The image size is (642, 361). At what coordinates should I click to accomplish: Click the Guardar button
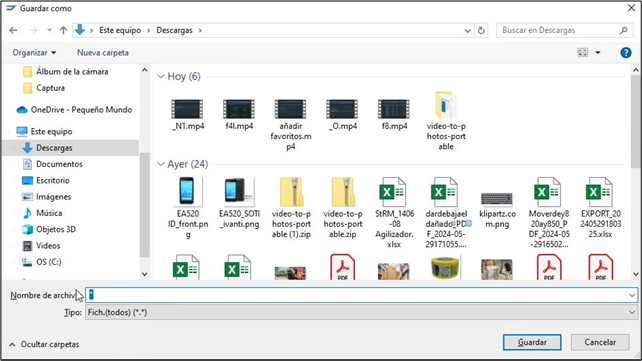tap(532, 342)
